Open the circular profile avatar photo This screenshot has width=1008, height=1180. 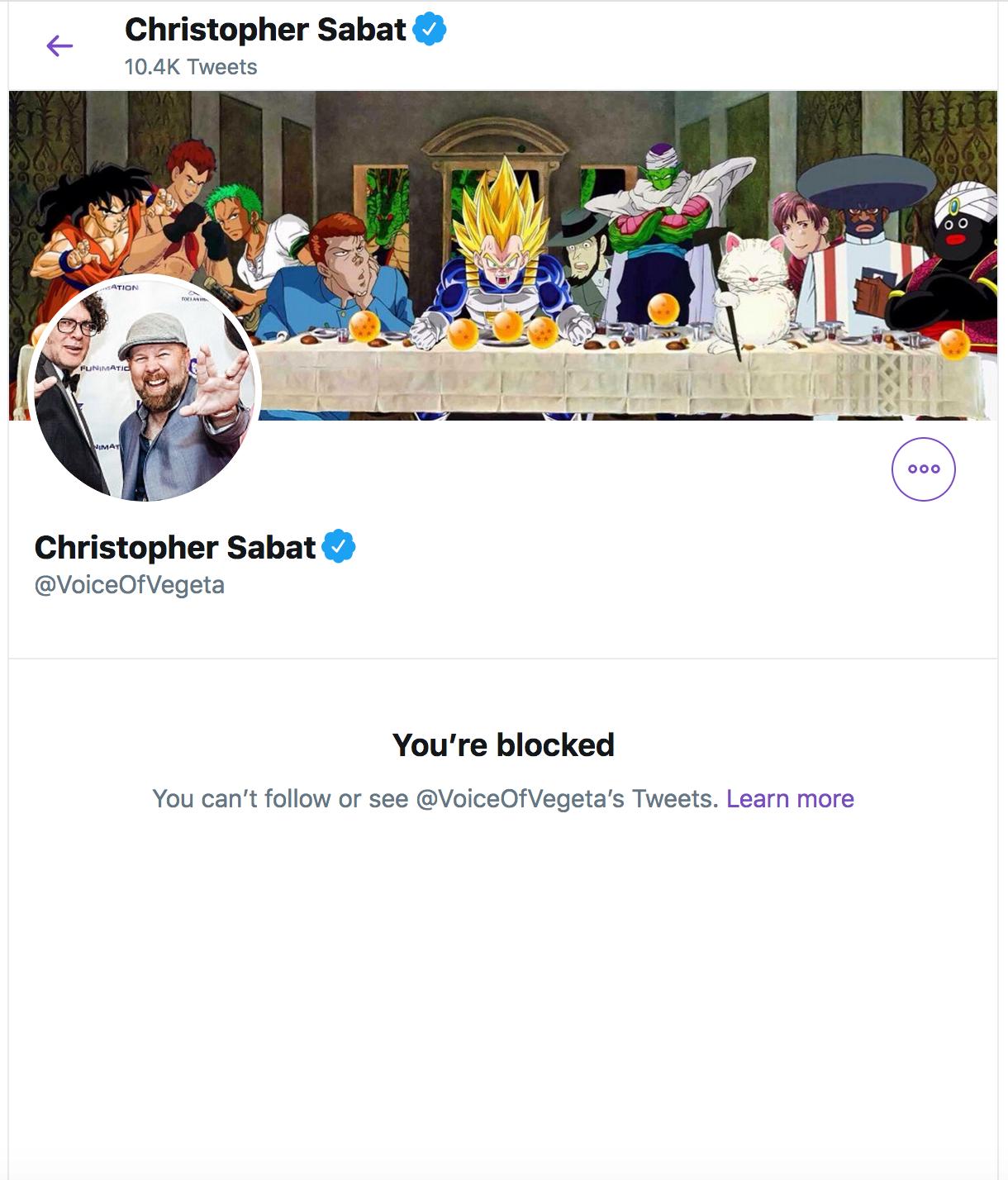tap(145, 388)
